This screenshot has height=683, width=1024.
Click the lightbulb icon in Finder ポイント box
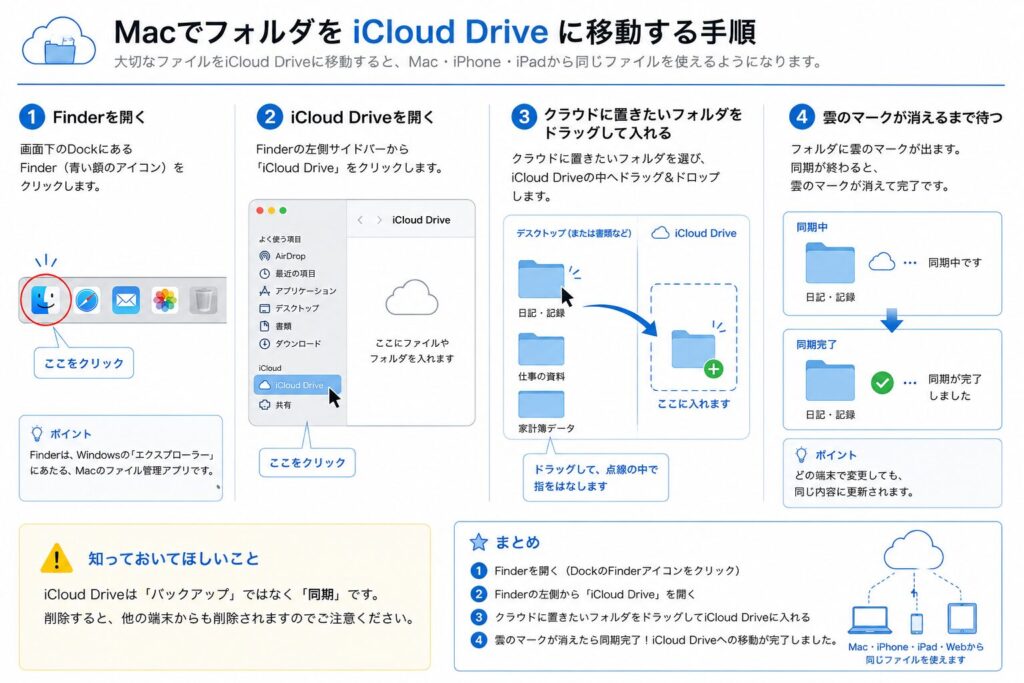pos(37,434)
